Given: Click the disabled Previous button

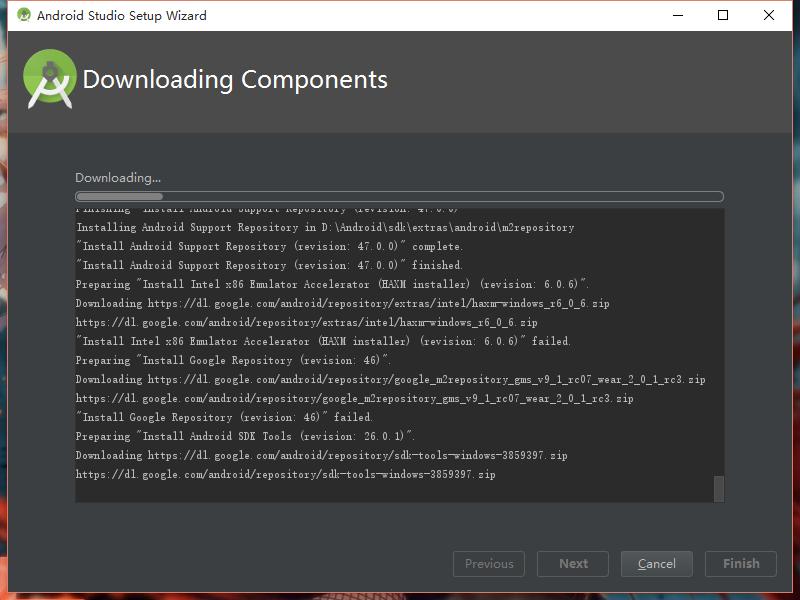Looking at the screenshot, I should coord(489,564).
